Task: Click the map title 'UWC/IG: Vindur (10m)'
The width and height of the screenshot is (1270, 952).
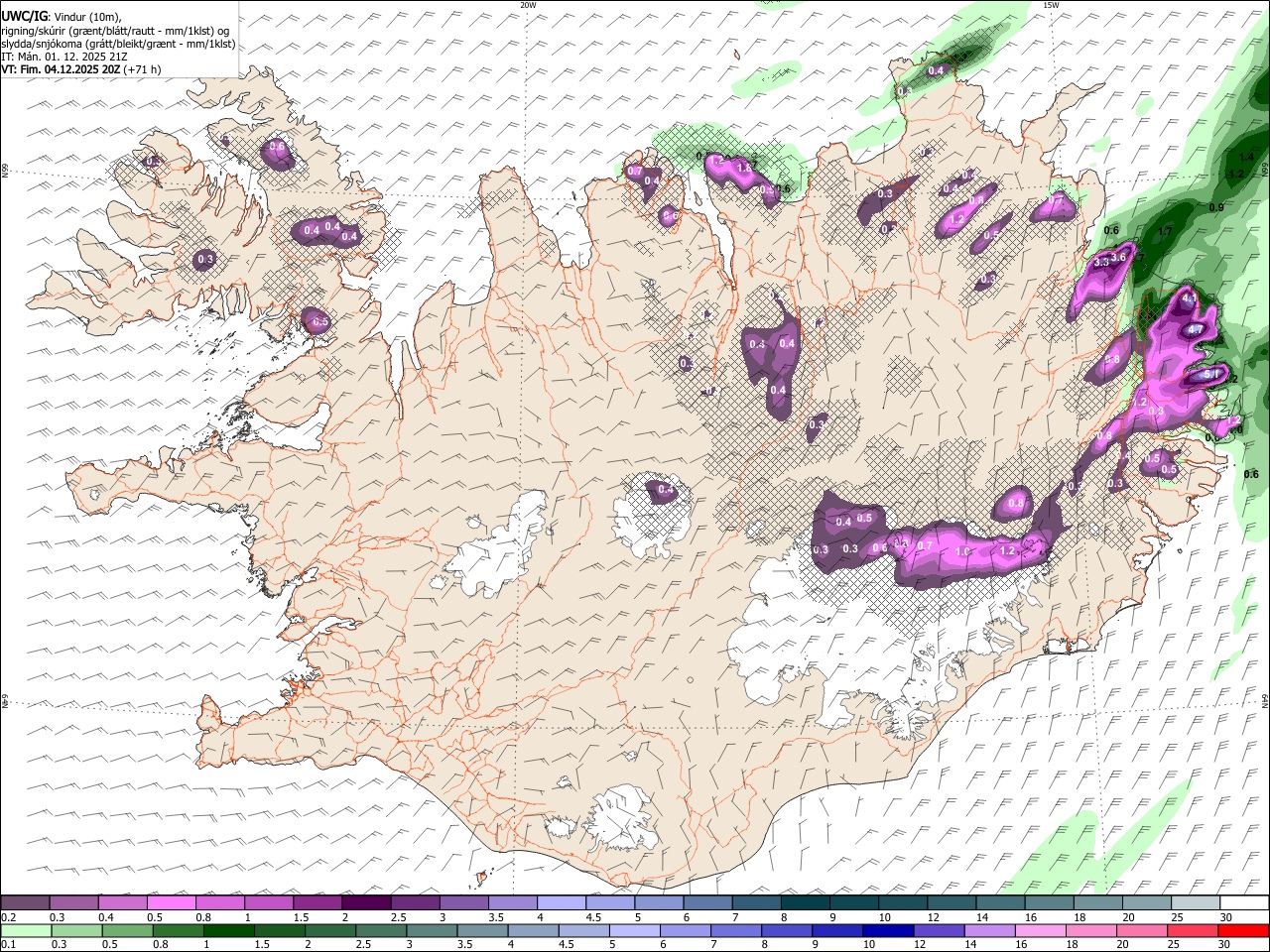Action: pos(62,17)
